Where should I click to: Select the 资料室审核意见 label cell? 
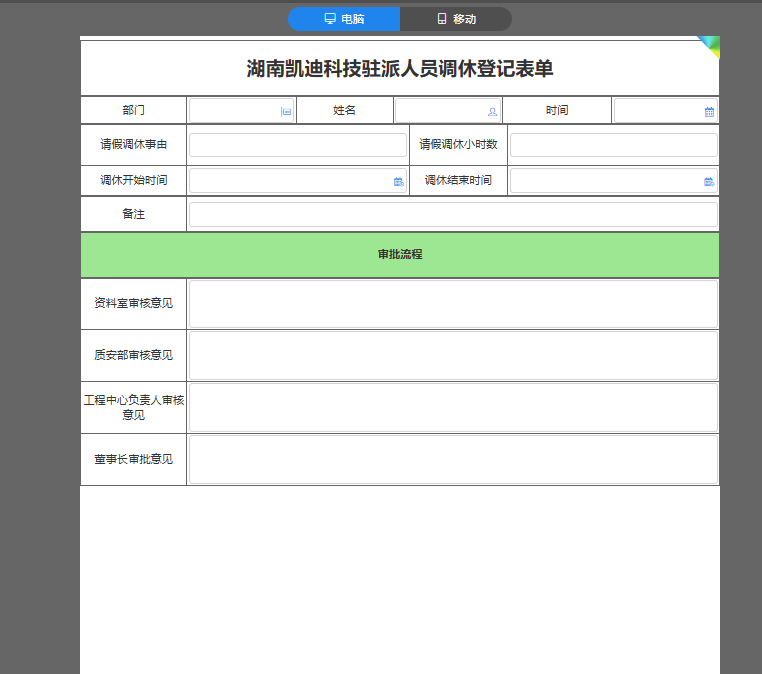(133, 304)
